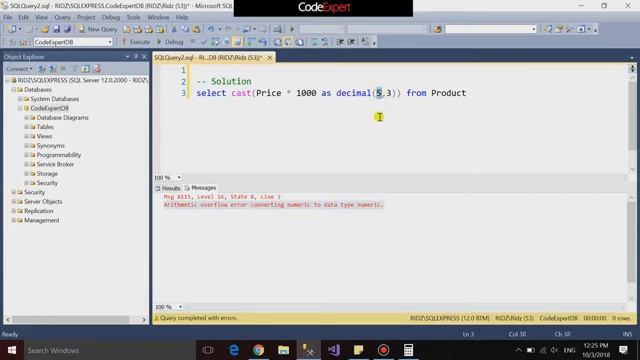Image resolution: width=640 pixels, height=360 pixels.
Task: Click the Save icon in the toolbar
Action: (56, 29)
